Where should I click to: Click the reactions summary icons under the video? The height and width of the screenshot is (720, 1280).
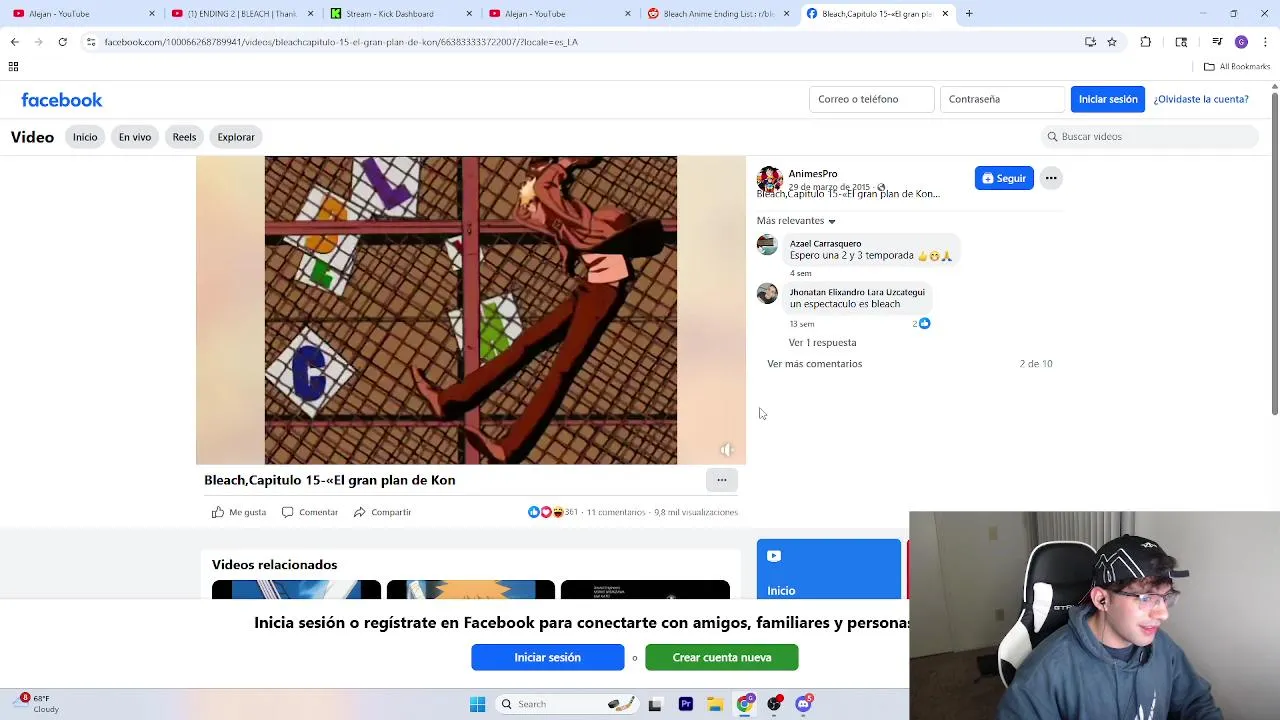(545, 512)
